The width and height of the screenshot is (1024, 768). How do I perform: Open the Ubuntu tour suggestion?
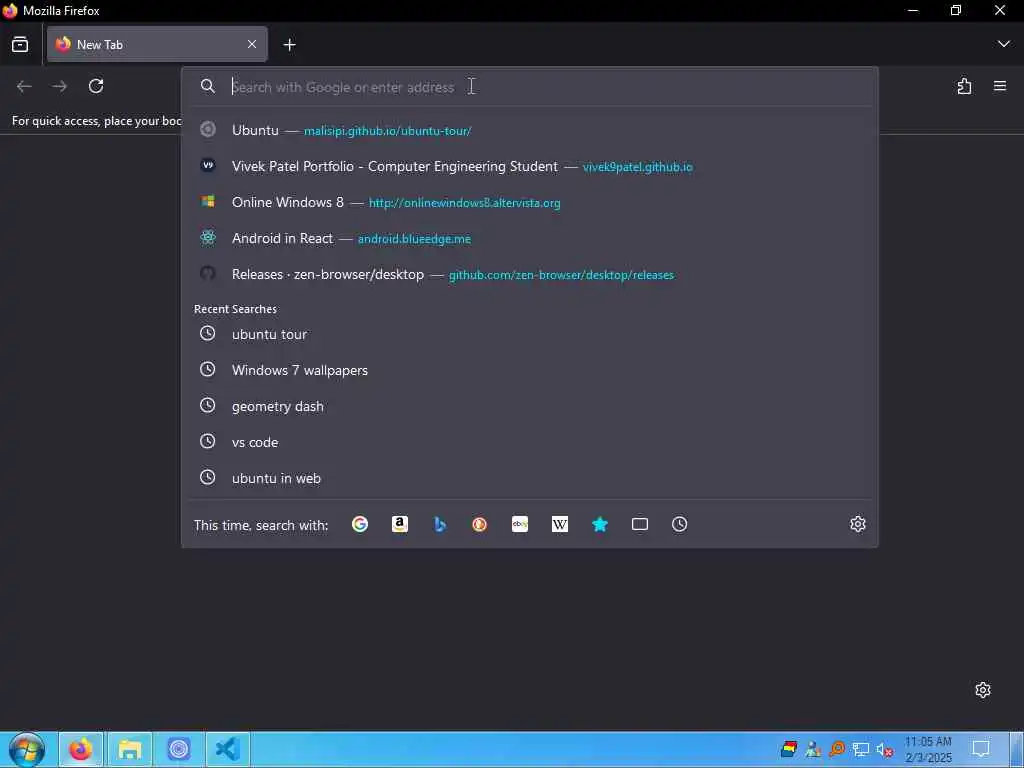532,130
